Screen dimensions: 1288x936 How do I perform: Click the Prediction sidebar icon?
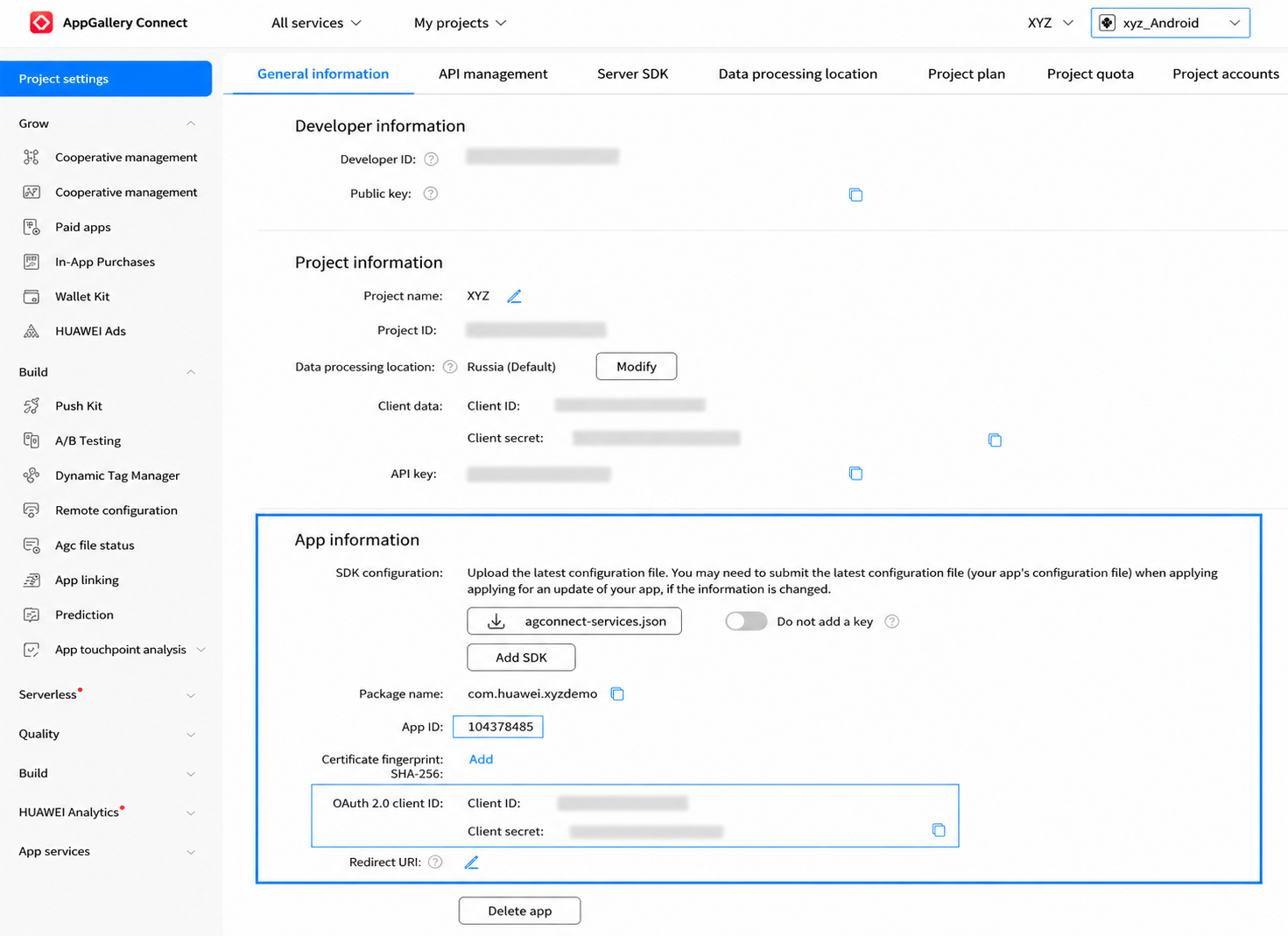click(x=32, y=615)
